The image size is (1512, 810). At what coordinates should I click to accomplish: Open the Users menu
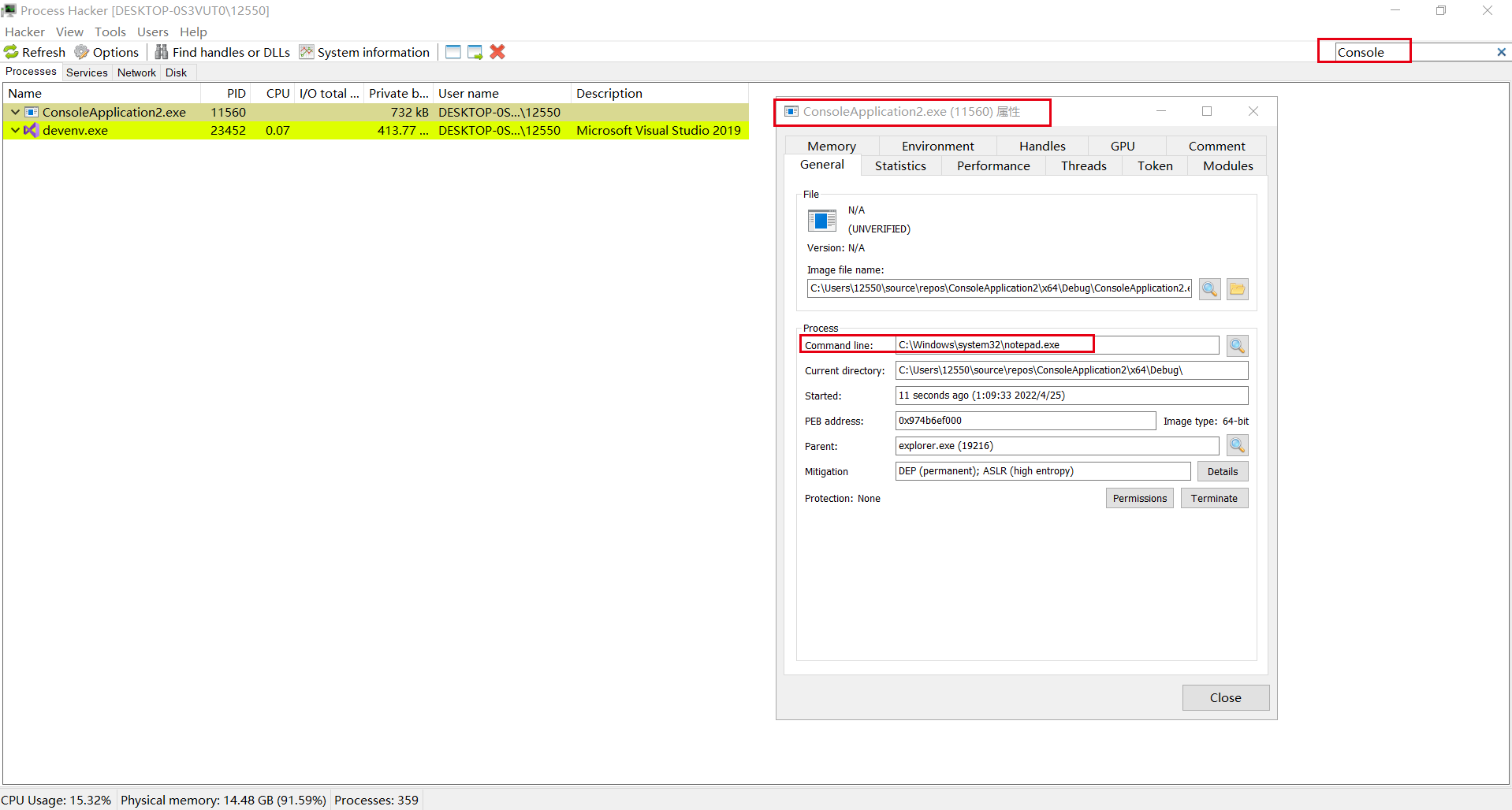[x=153, y=32]
